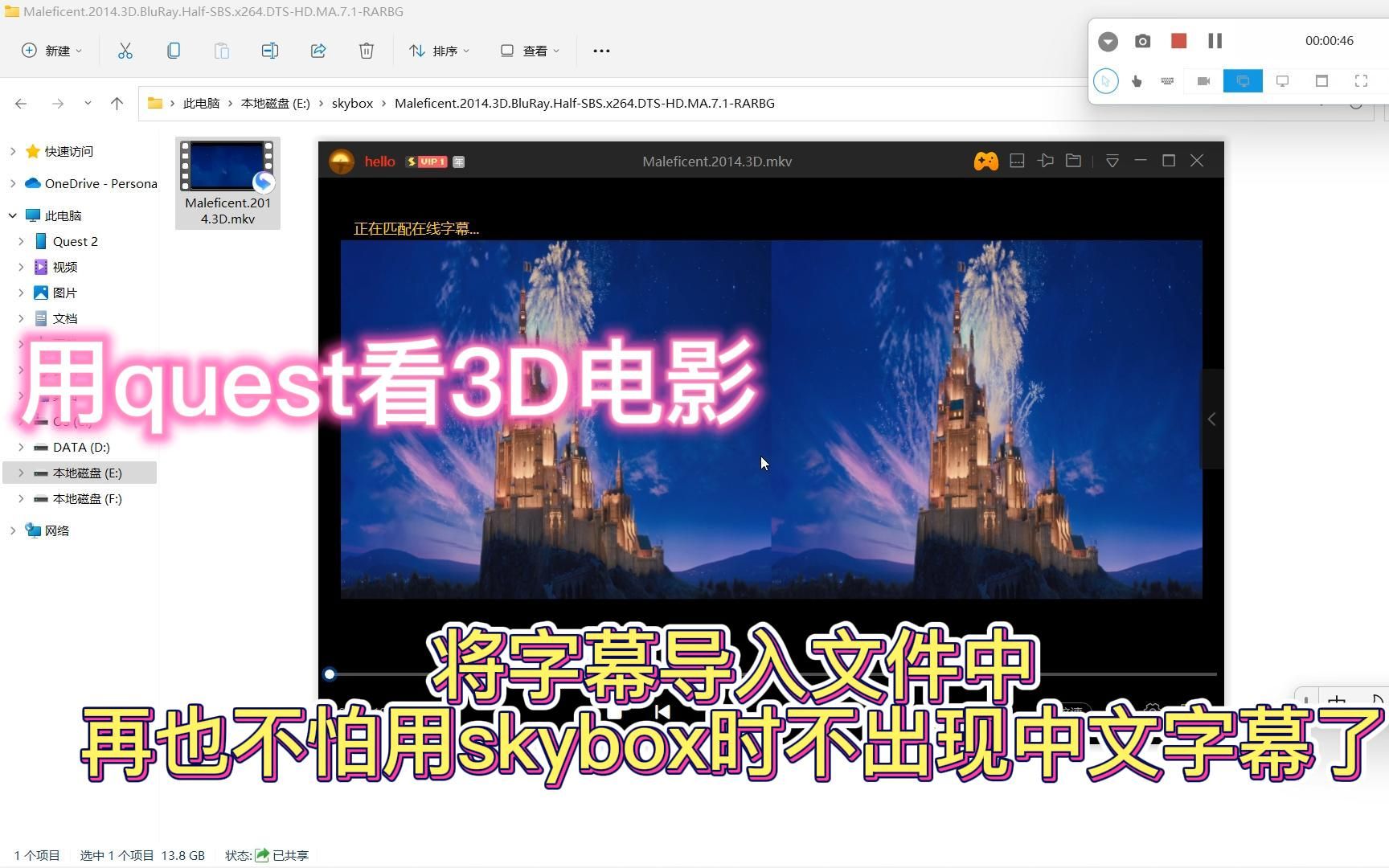Enable the webcam icon in recorder toolbar

[1203, 81]
